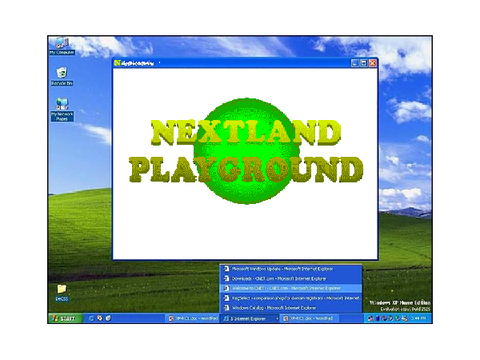The height and width of the screenshot is (360, 480).
Task: Select the My Network Places icon
Action: pyautogui.click(x=62, y=109)
